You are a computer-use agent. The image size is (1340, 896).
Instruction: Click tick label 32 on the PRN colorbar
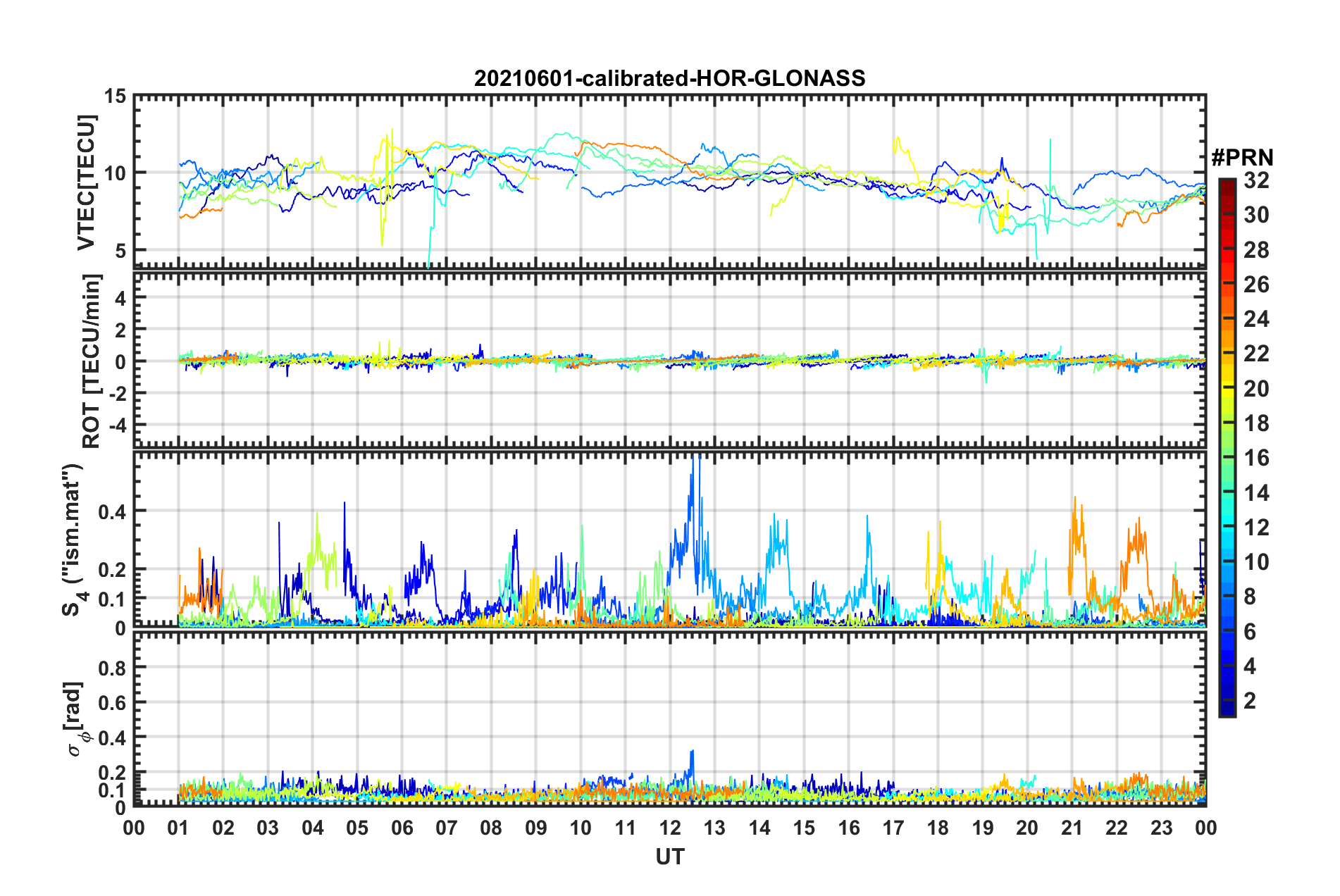pos(1256,180)
